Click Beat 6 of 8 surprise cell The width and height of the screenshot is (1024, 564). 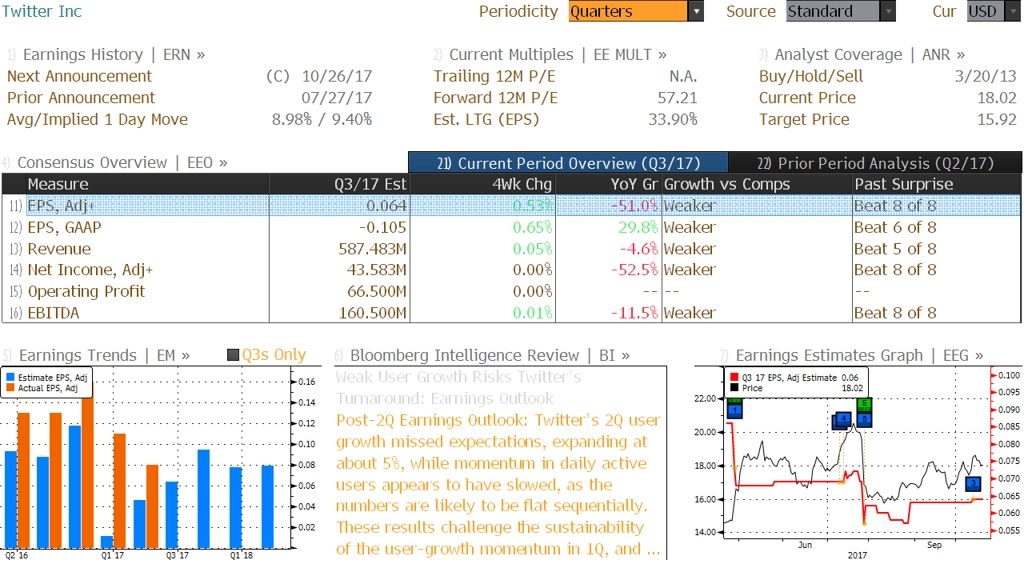coord(895,227)
